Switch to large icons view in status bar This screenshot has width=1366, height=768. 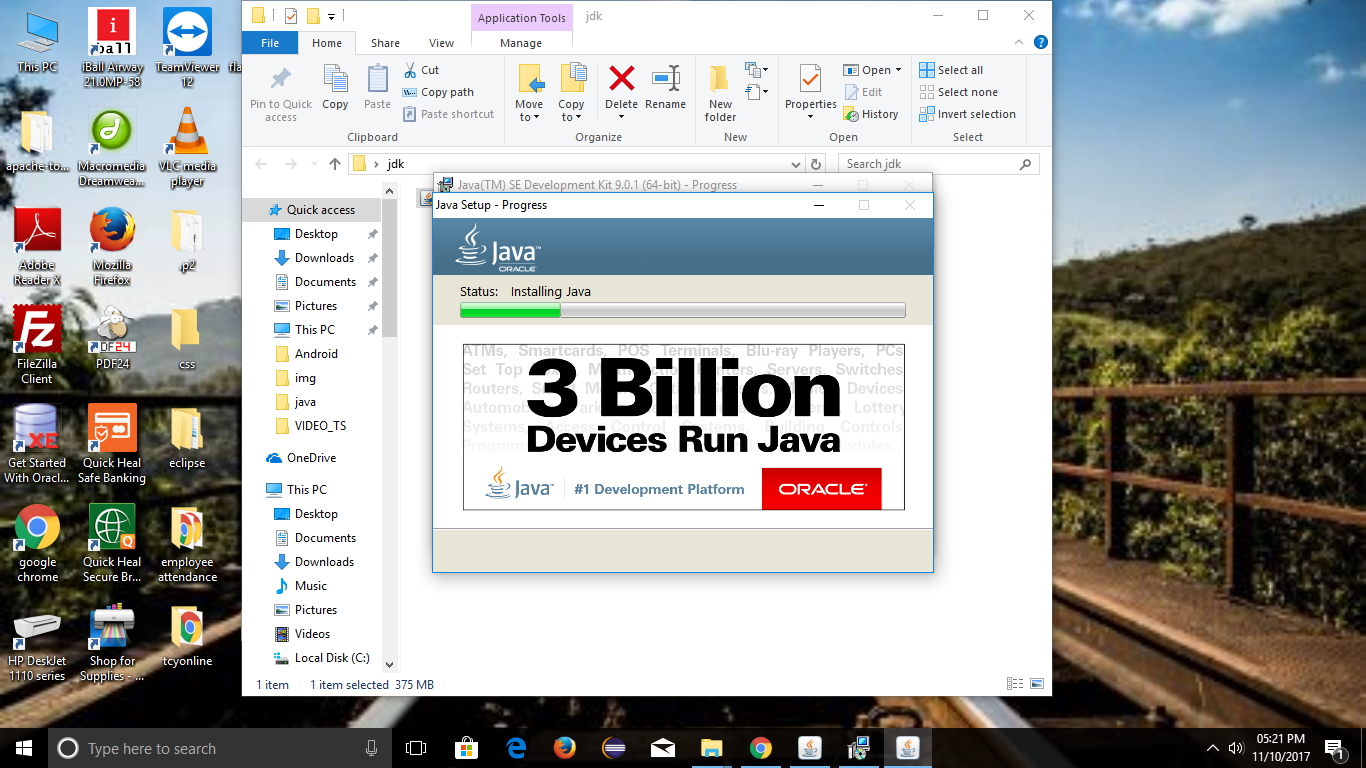pos(1036,685)
